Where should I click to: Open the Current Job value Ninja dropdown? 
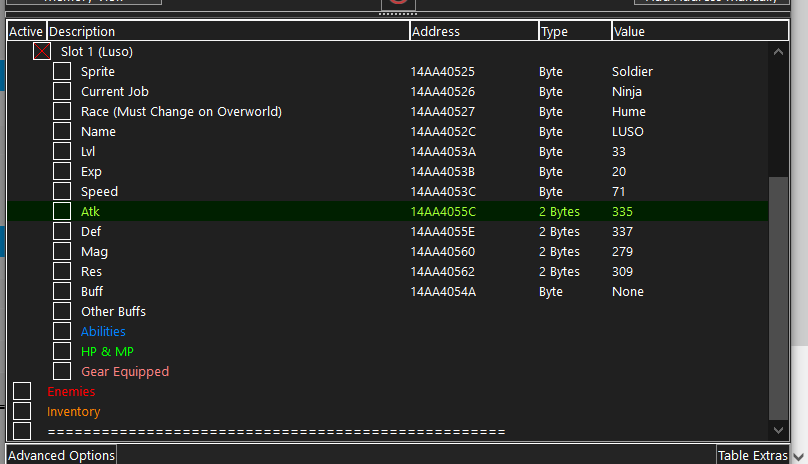click(626, 91)
